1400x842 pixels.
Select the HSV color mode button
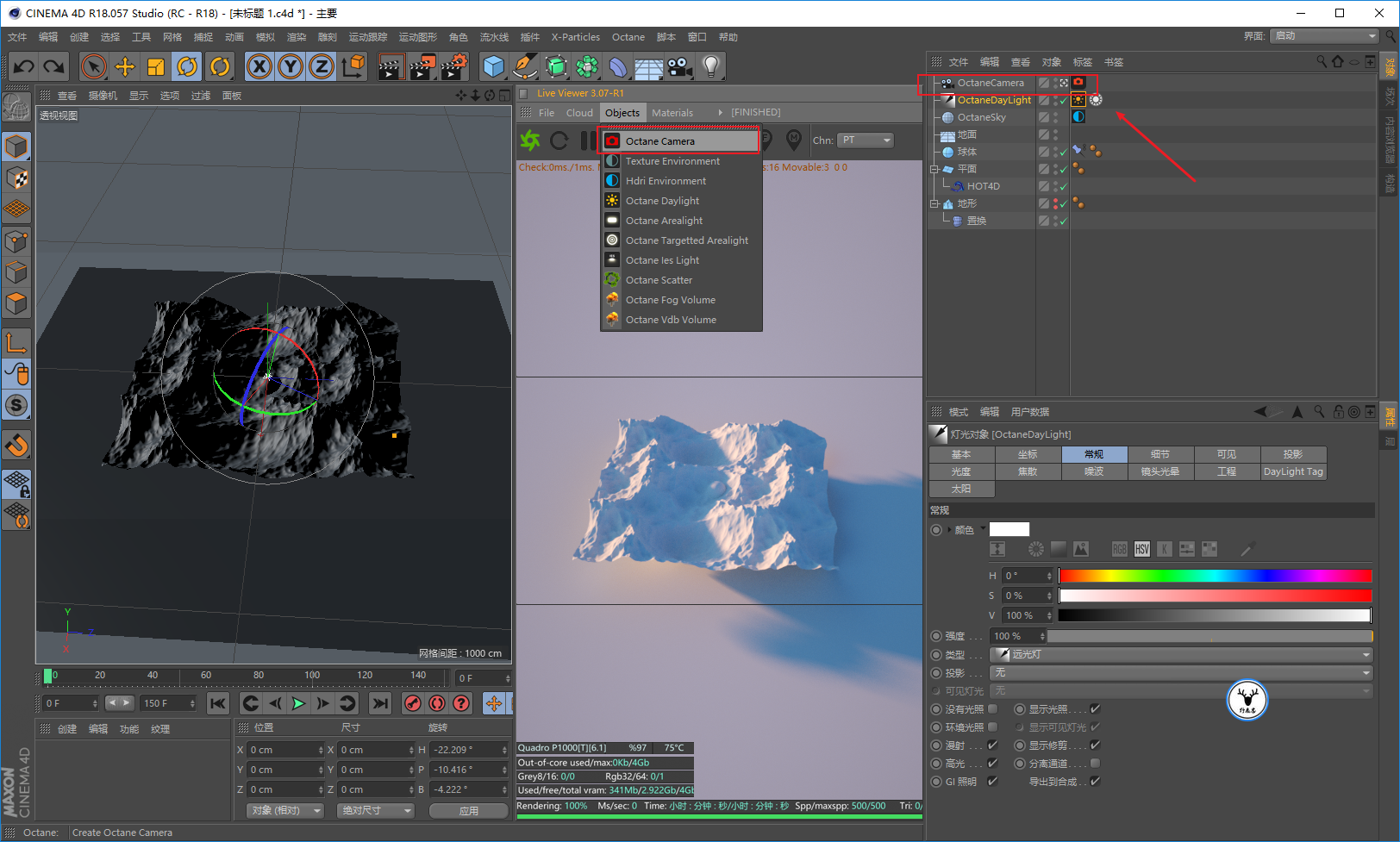(1142, 549)
